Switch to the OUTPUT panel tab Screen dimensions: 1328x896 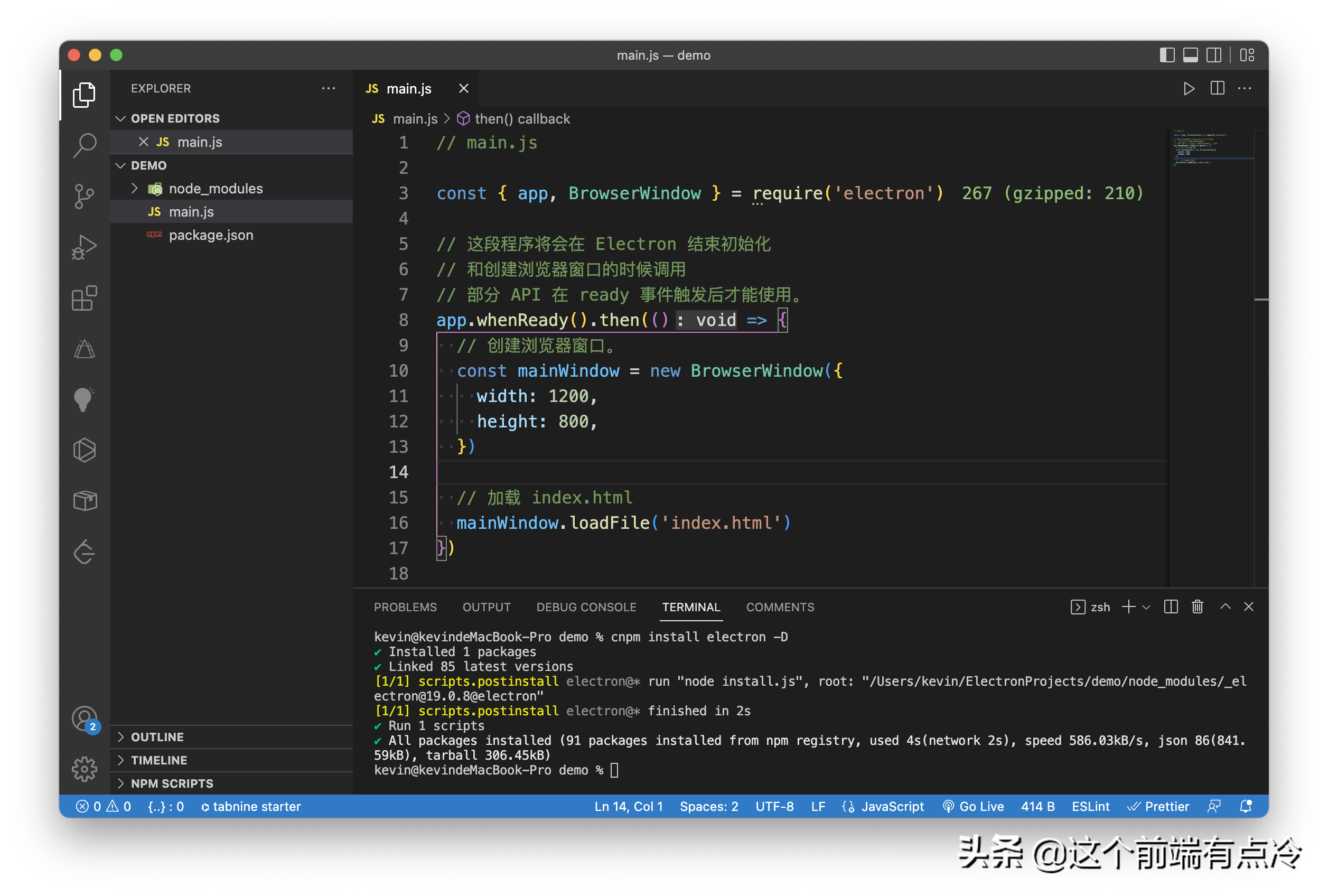tap(487, 607)
